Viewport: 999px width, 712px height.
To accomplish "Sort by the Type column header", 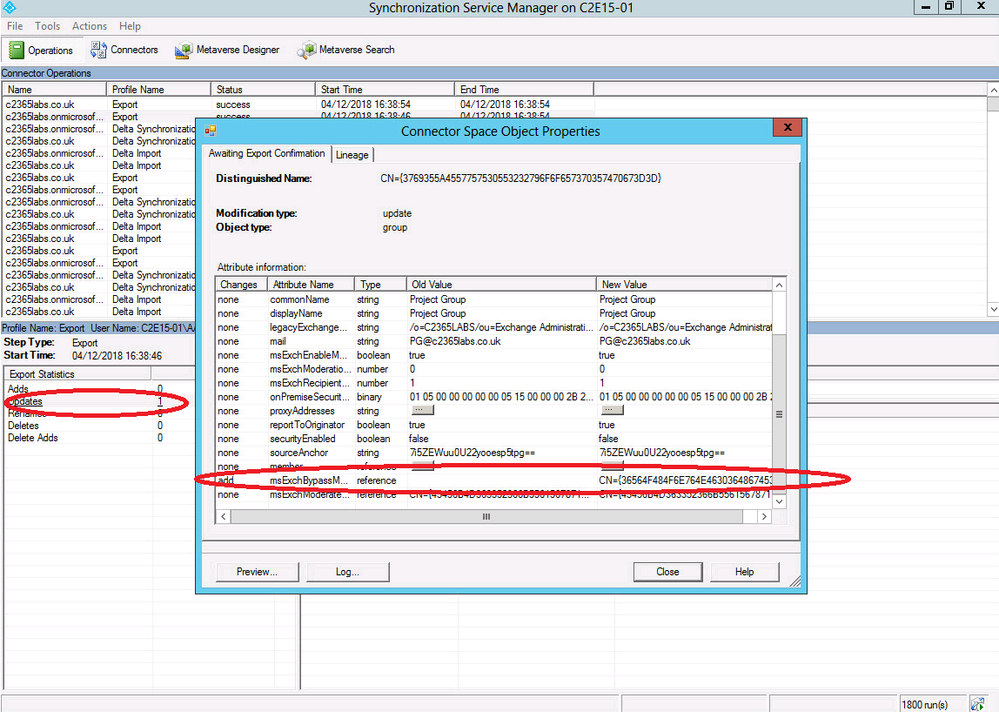I will pos(380,284).
